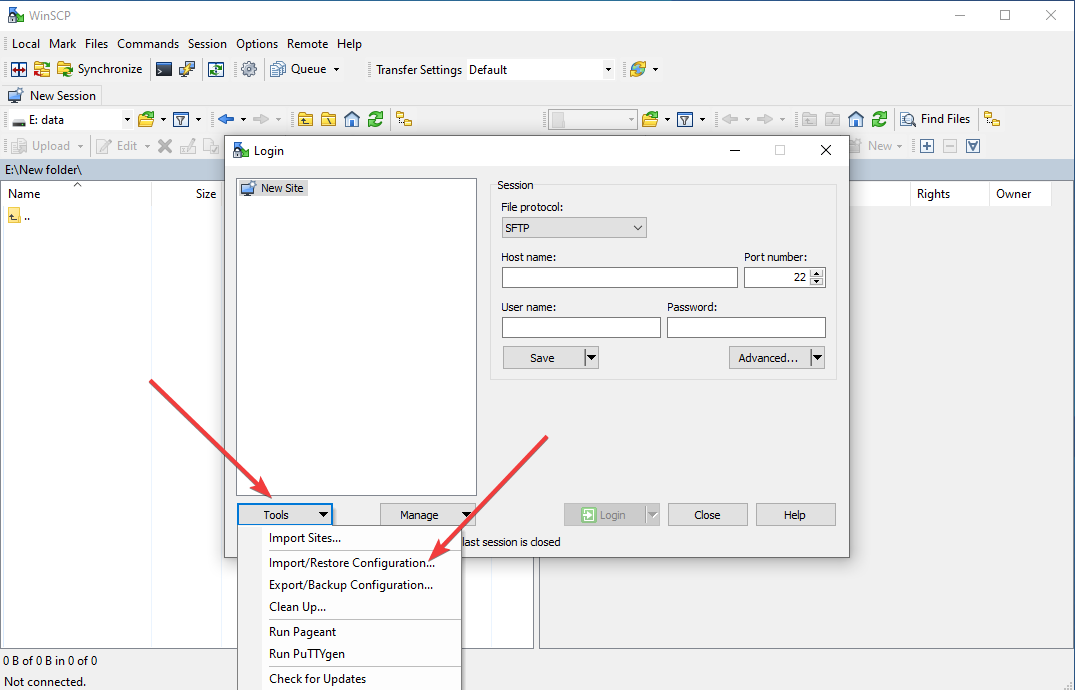The width and height of the screenshot is (1075, 690).
Task: Click the Synchronize toolbar button
Action: 99,69
